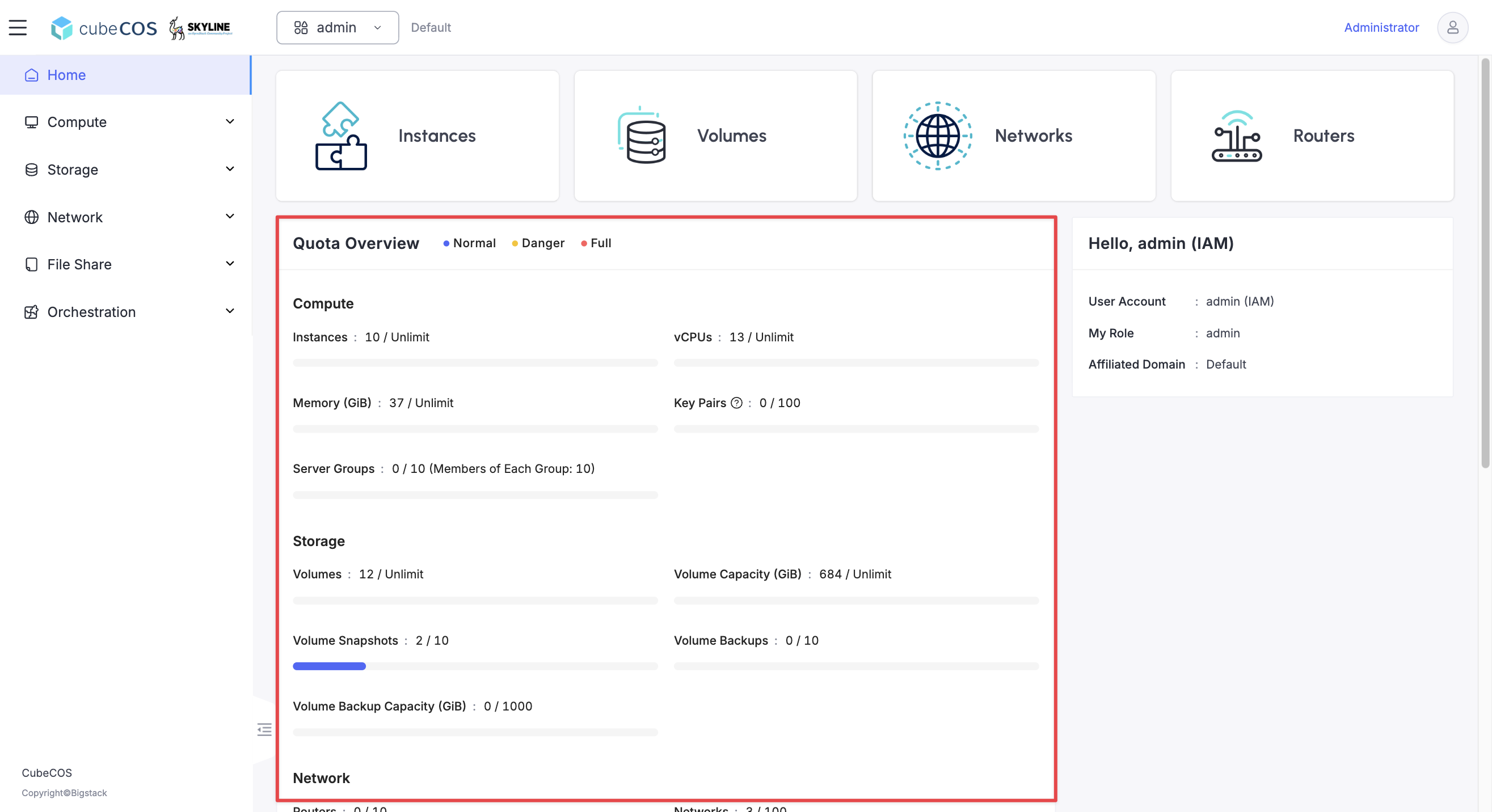Collapse the sidebar with the fold icon

[x=264, y=729]
